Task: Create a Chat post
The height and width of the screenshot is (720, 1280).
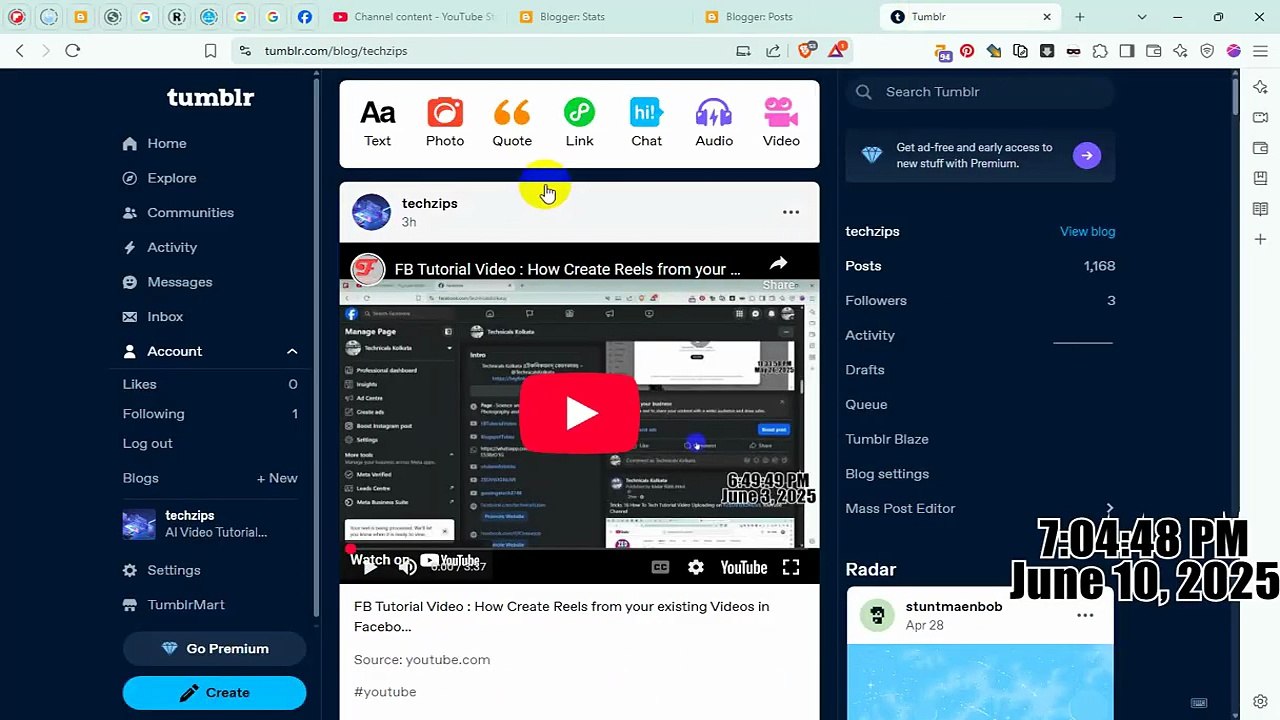Action: click(x=646, y=124)
